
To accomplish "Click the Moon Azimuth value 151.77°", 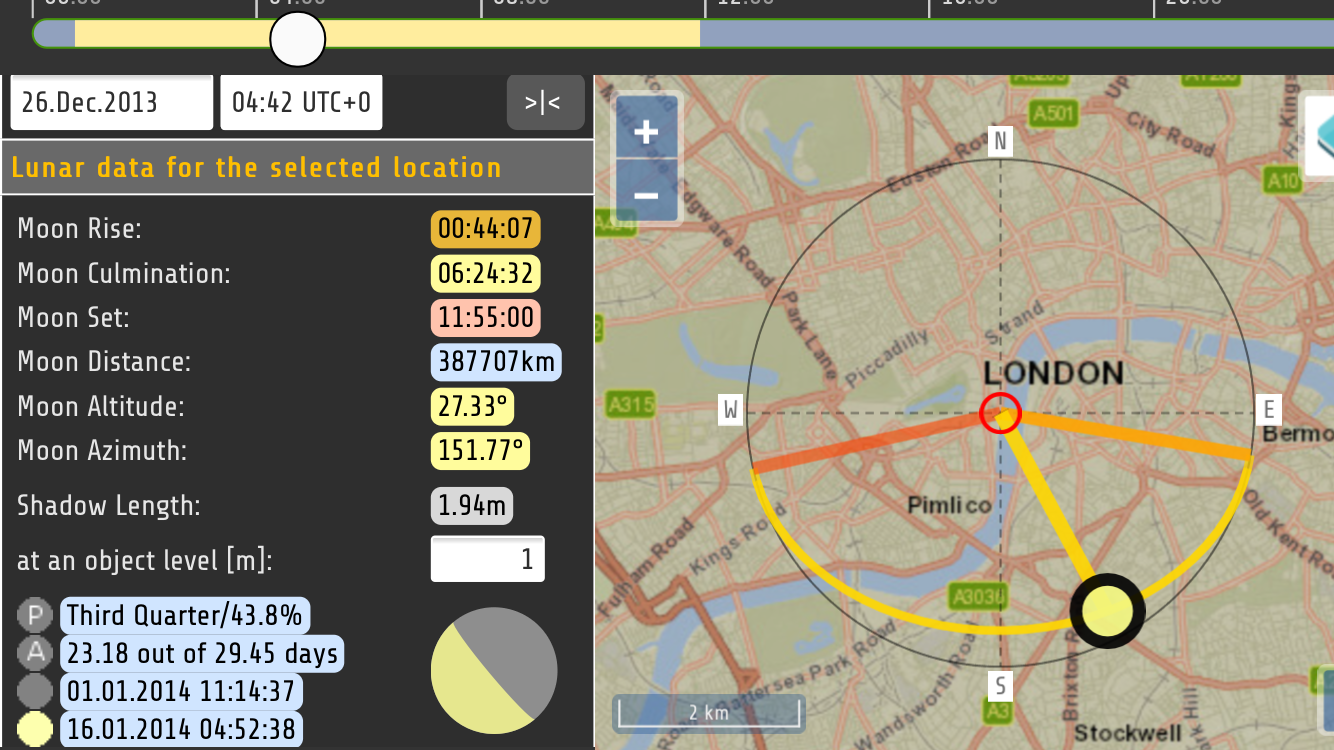I will coord(480,451).
